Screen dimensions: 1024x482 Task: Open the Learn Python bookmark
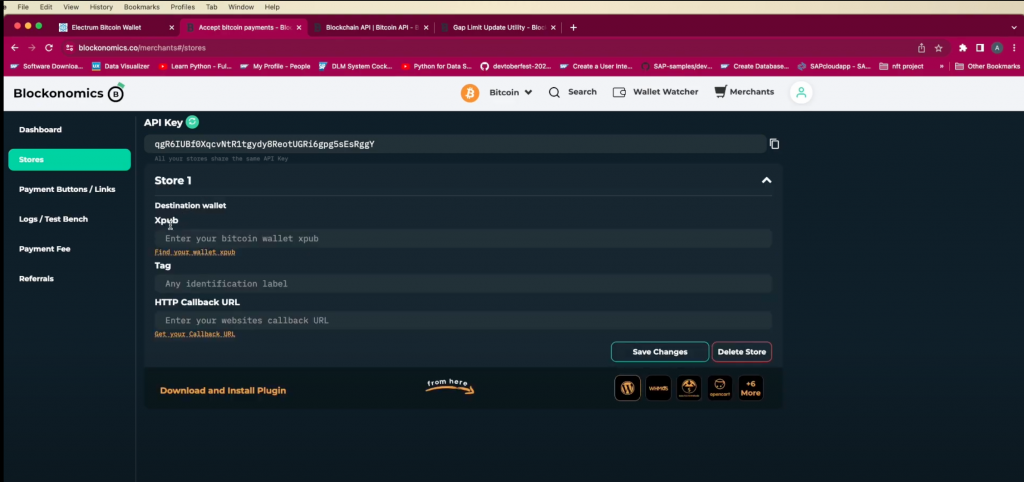click(195, 66)
